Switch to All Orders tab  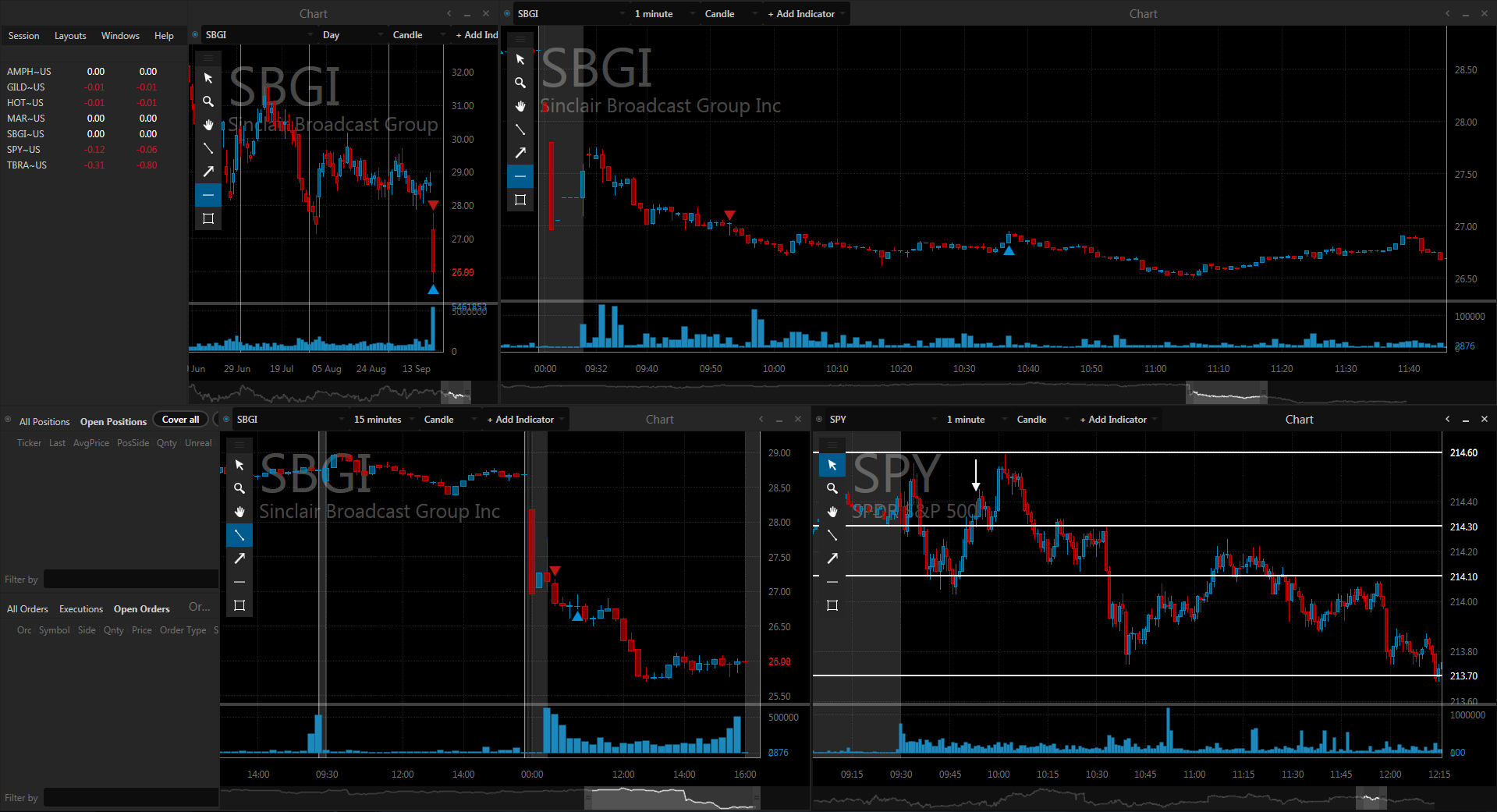[x=27, y=609]
